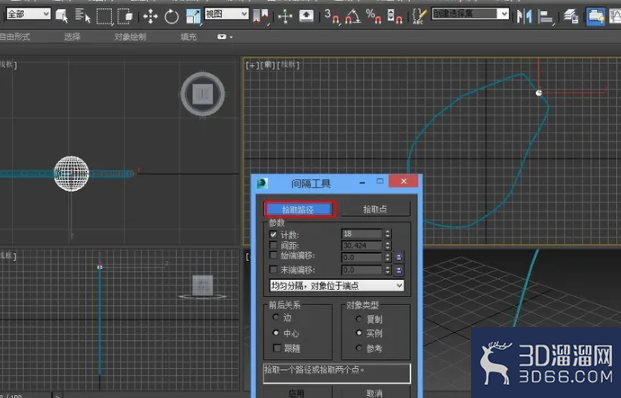Toggle Keyboard Shortcut Override icon
621x398 pixels.
click(306, 16)
